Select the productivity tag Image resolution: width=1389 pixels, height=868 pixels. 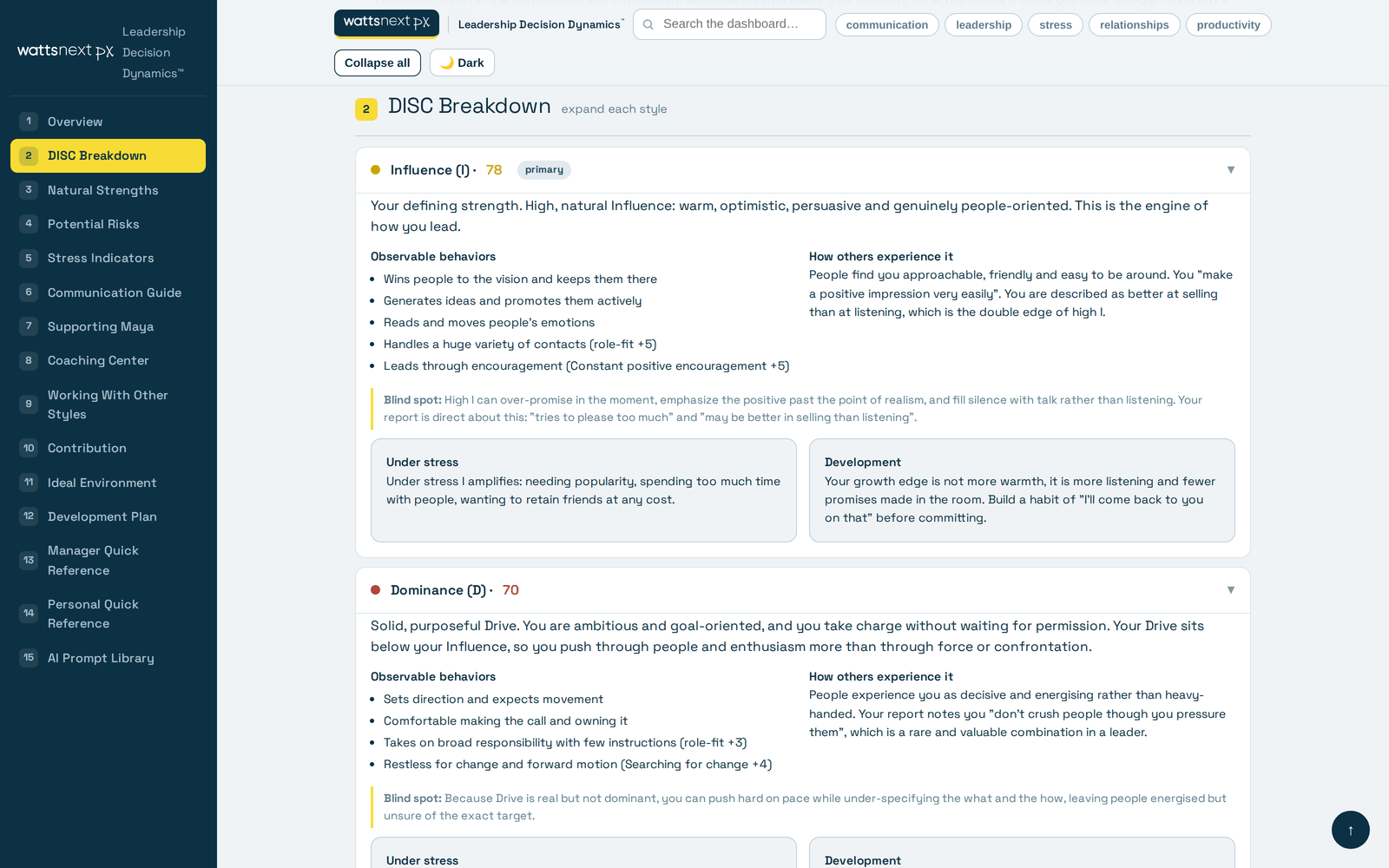click(1228, 25)
